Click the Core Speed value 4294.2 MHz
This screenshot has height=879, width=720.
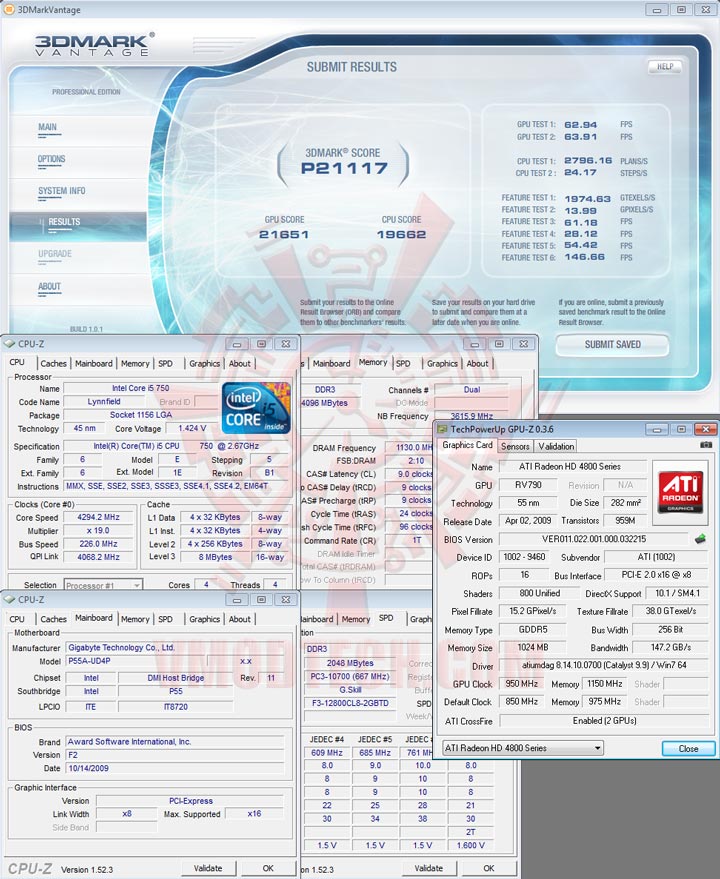pos(98,517)
